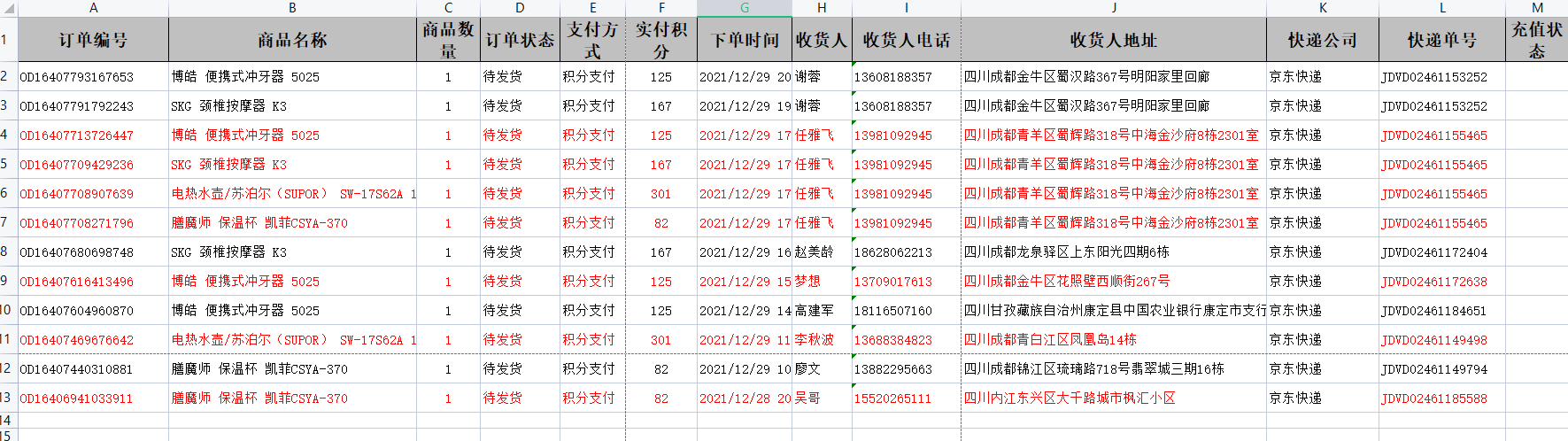
Task: Click the 实付积分 header cell
Action: [661, 40]
